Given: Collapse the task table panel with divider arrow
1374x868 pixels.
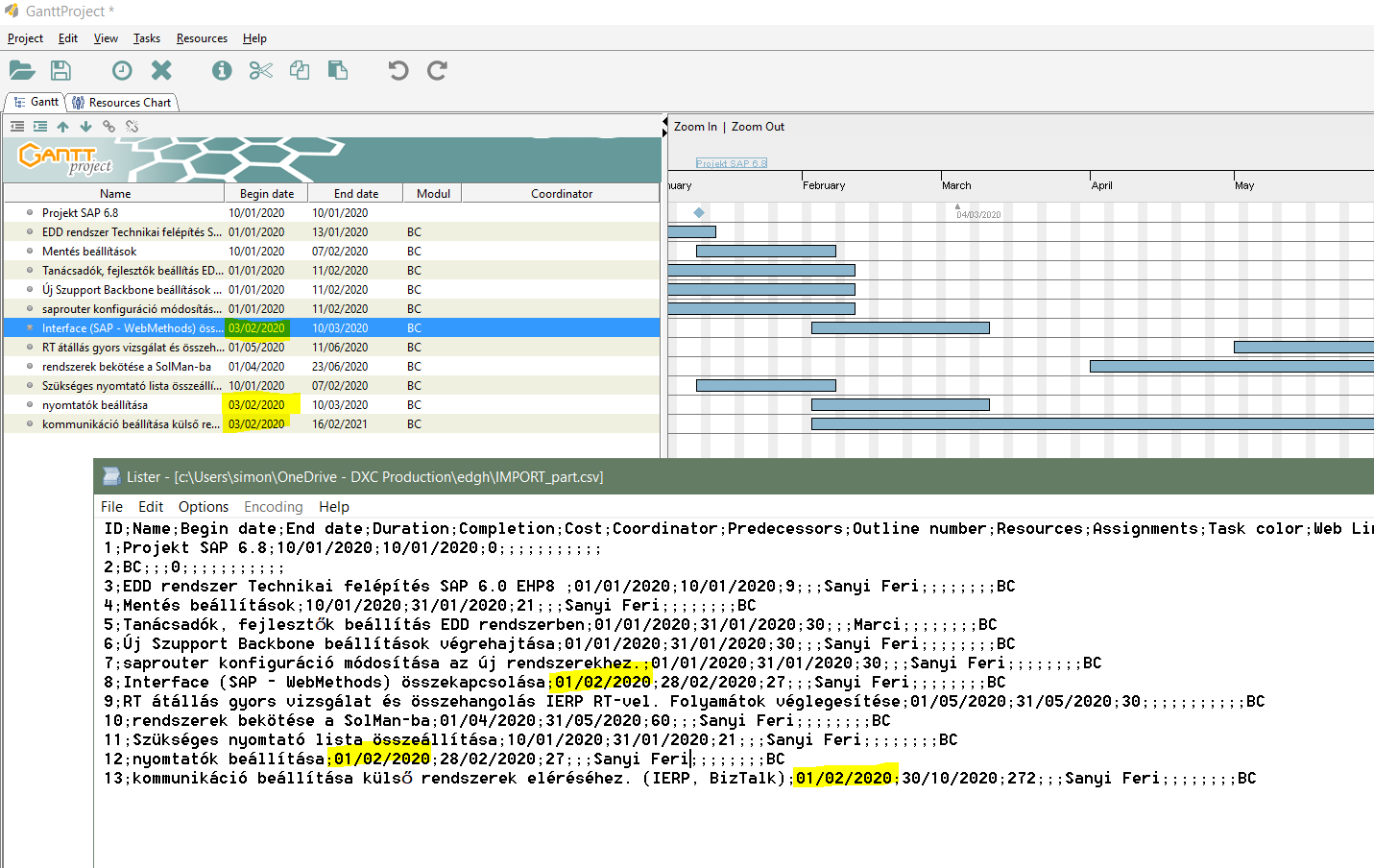Looking at the screenshot, I should (663, 123).
